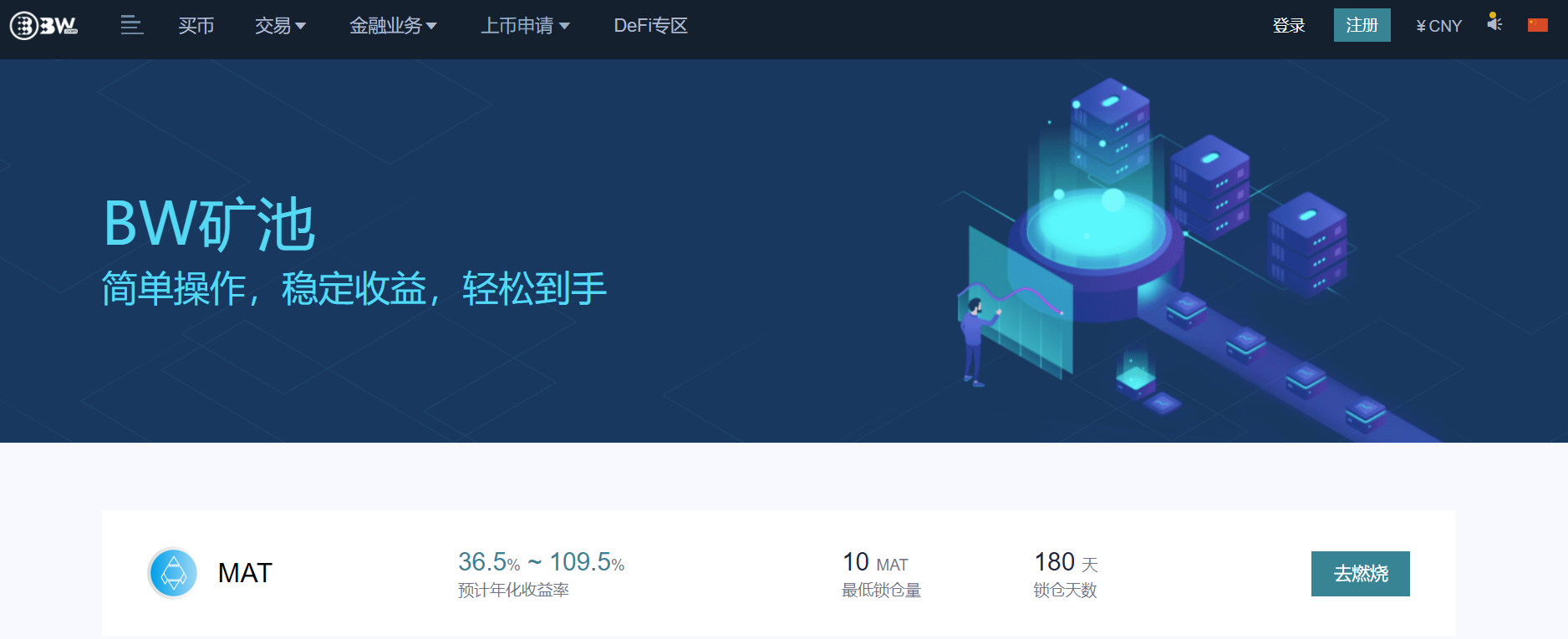
Task: Click the 10 MAT minimum lock amount
Action: point(875,562)
